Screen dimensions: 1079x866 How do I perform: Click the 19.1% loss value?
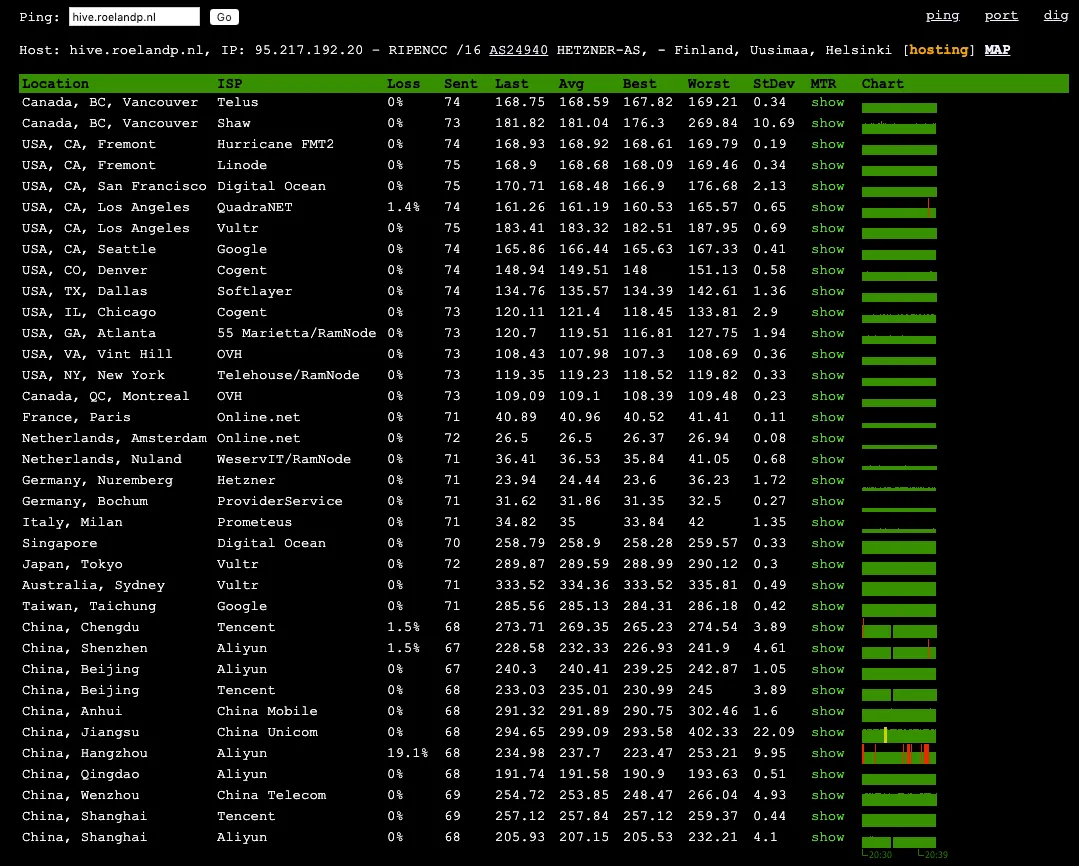pos(407,753)
